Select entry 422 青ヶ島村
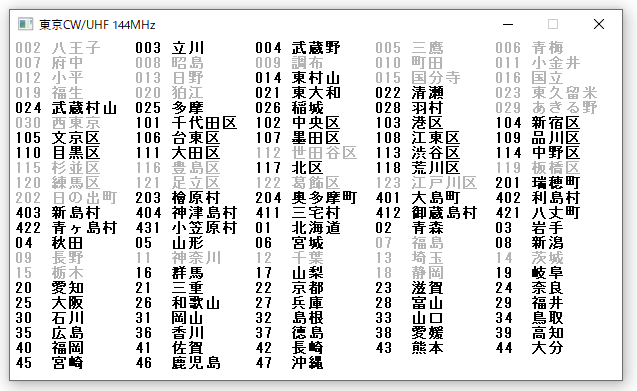The height and width of the screenshot is (391, 637). coord(66,228)
